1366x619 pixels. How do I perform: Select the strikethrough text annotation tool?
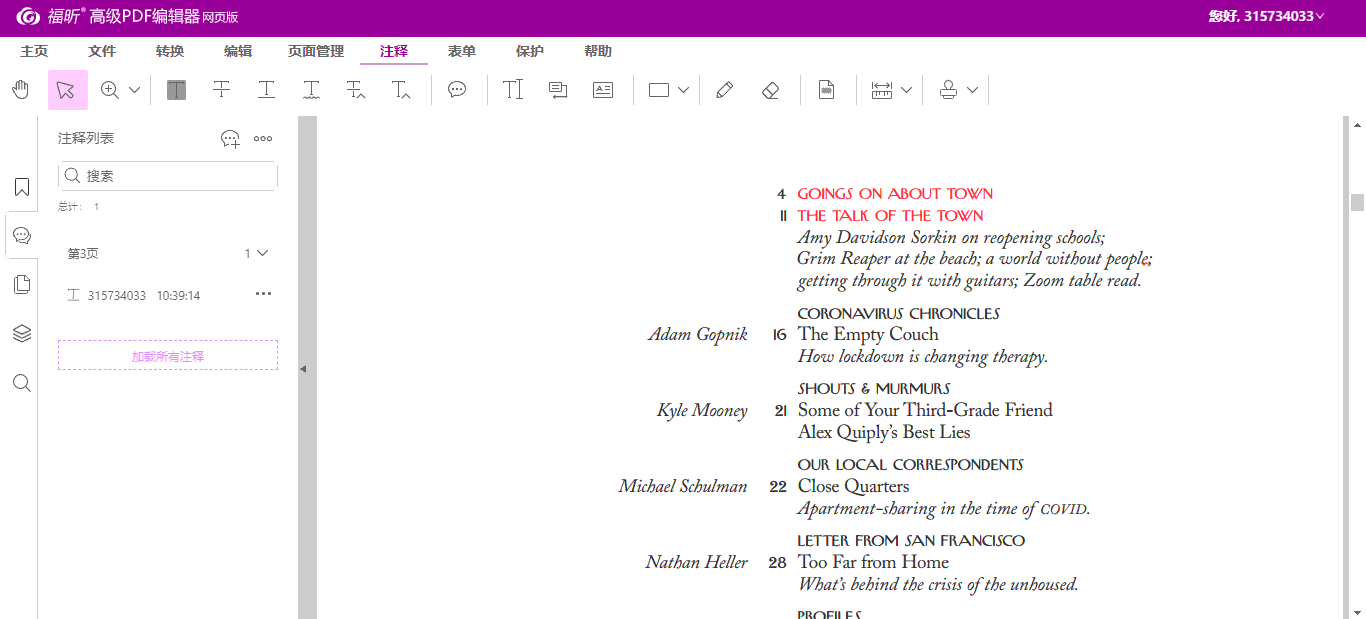click(221, 90)
